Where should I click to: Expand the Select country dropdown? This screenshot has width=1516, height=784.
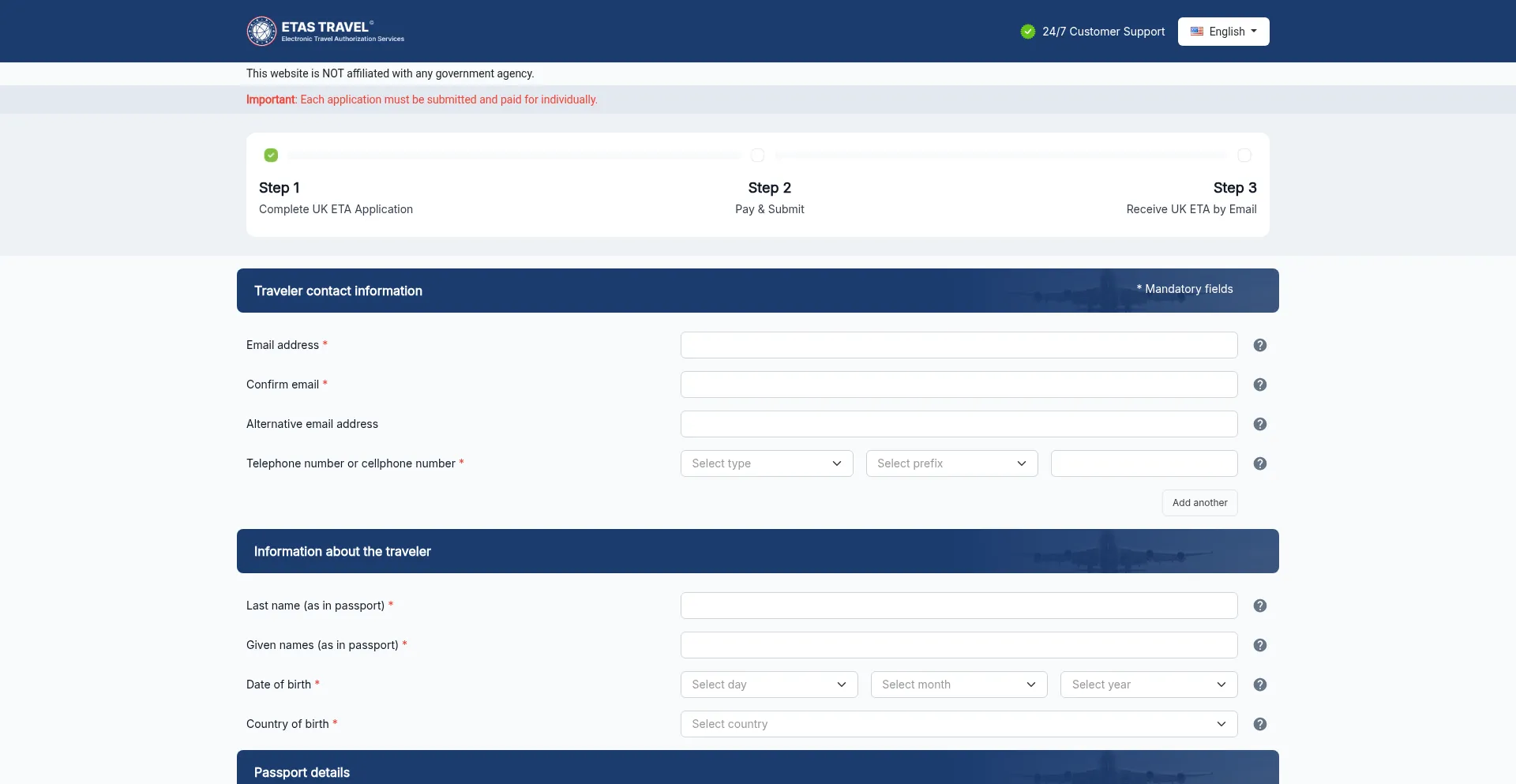click(x=959, y=724)
